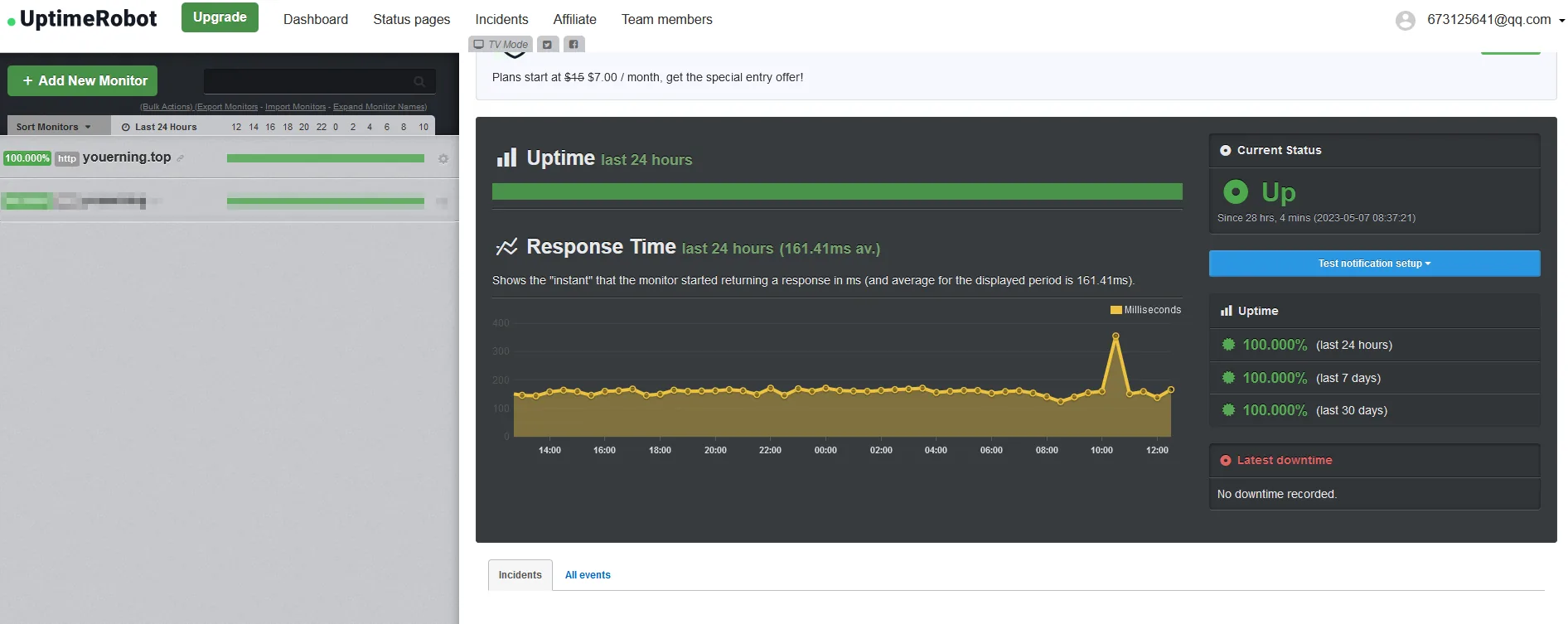Toggle the Milliseconds legend on the chart
The width and height of the screenshot is (1568, 624).
(1145, 310)
